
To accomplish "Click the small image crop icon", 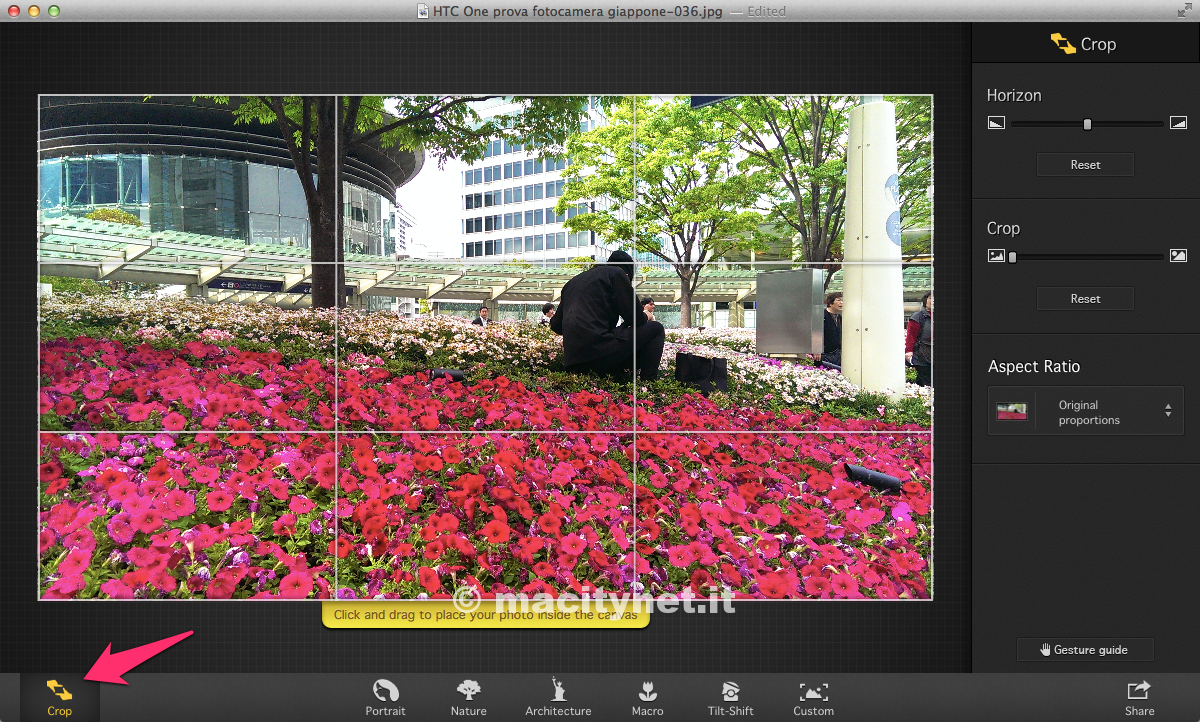I will click(996, 256).
